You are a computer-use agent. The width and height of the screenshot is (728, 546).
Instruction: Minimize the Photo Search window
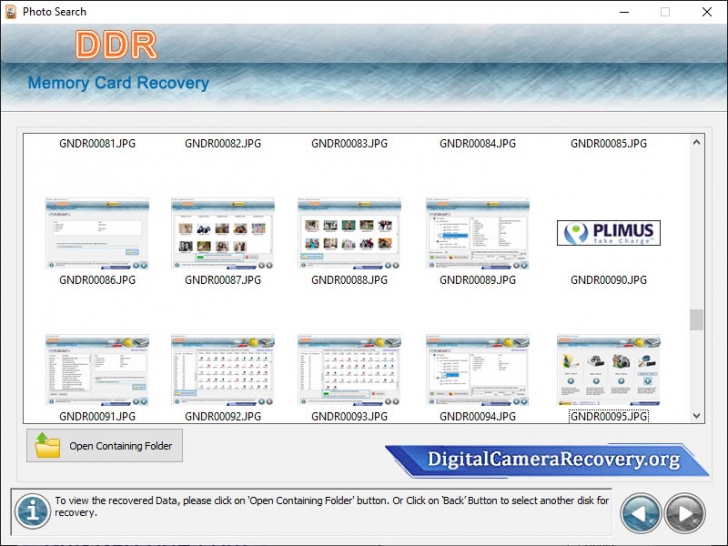coord(624,12)
